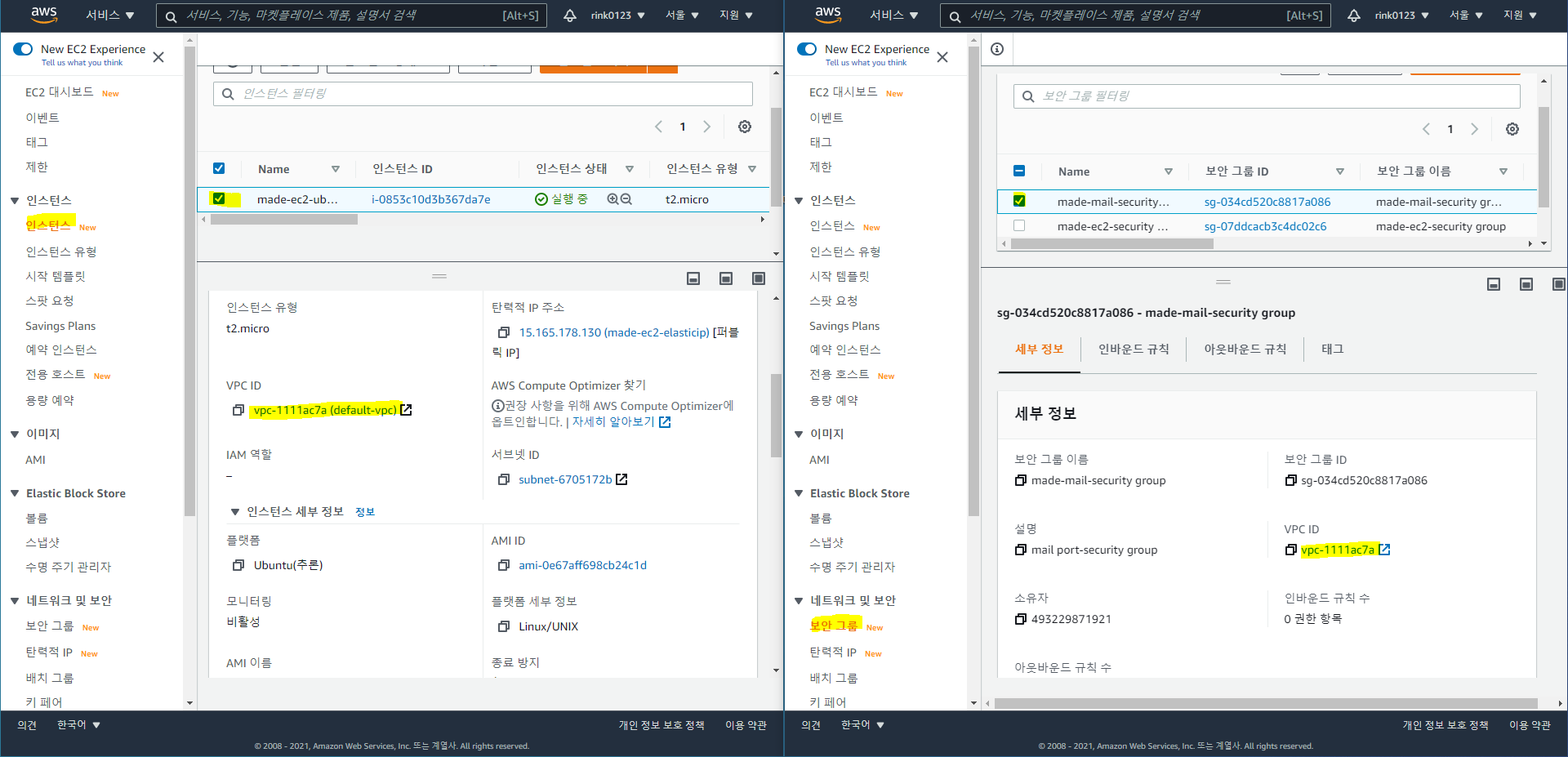Open vpc-1111ac7a external link in security group details
The width and height of the screenshot is (1568, 757).
(x=1384, y=550)
